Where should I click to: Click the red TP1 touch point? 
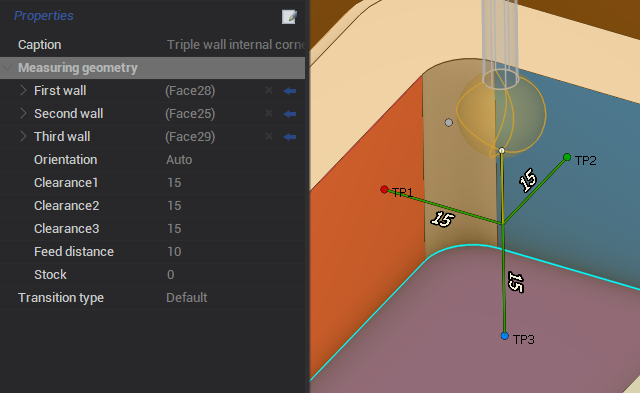point(384,189)
